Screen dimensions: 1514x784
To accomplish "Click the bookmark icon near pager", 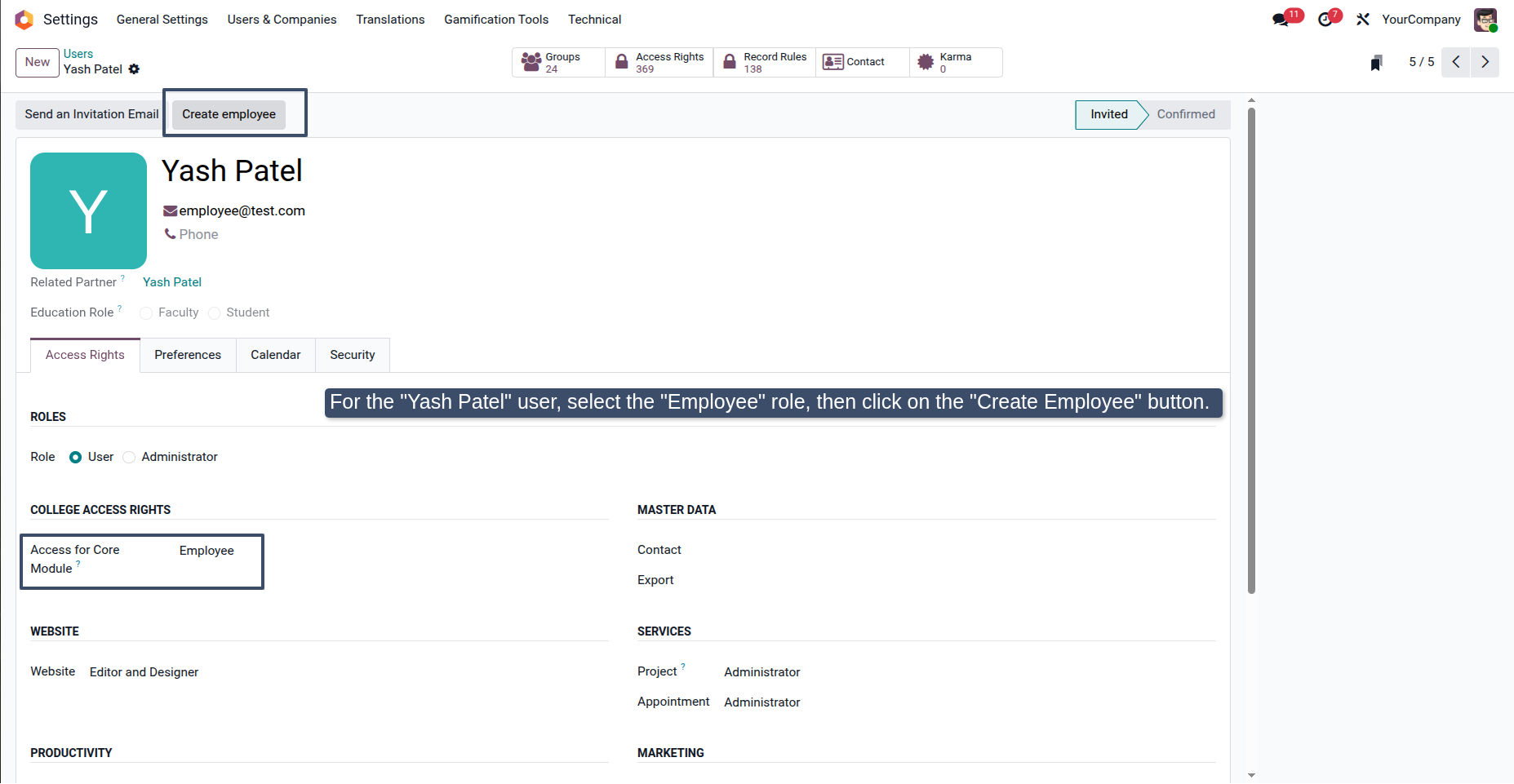I will (1376, 63).
